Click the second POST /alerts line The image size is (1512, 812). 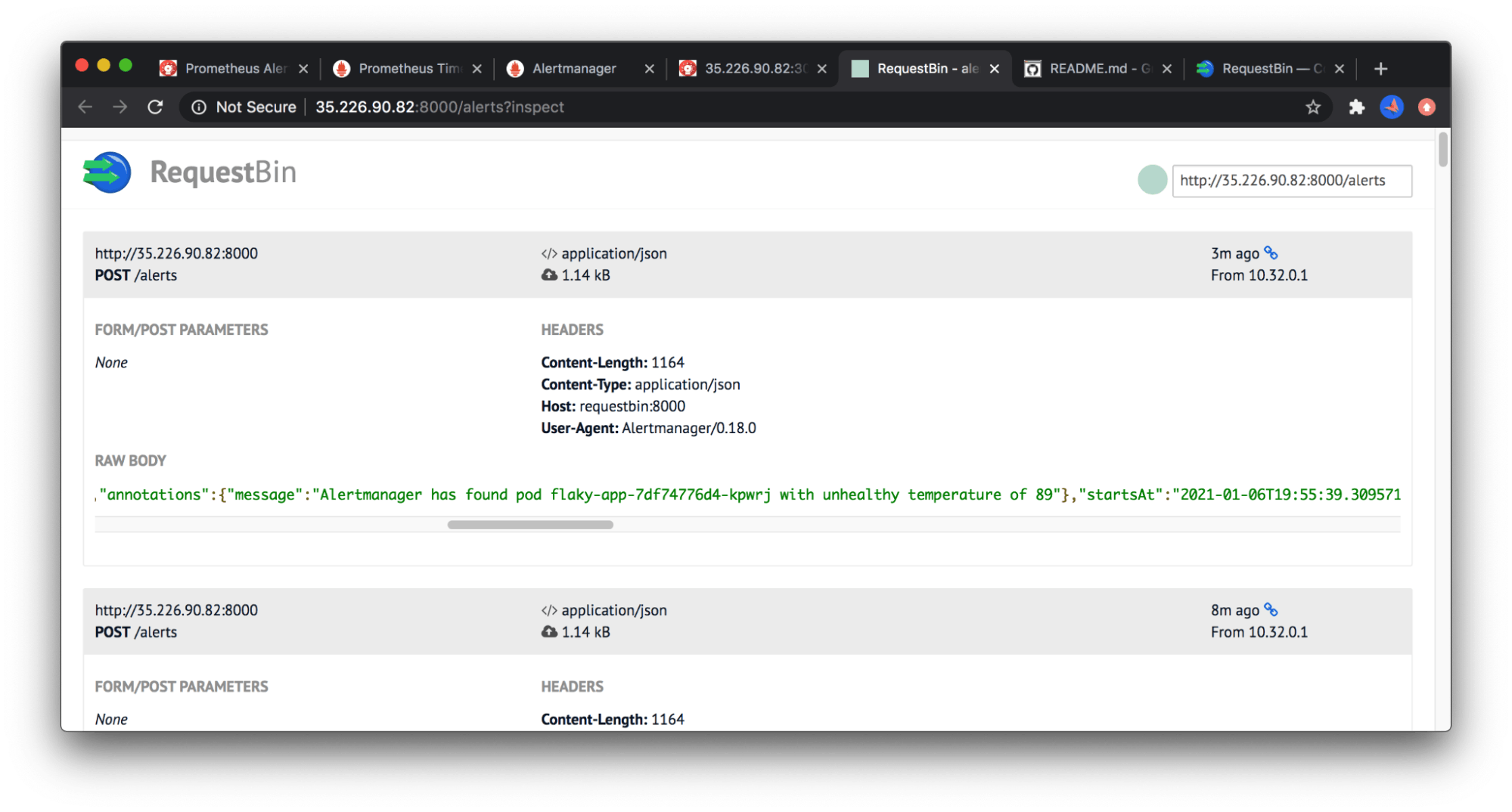135,632
